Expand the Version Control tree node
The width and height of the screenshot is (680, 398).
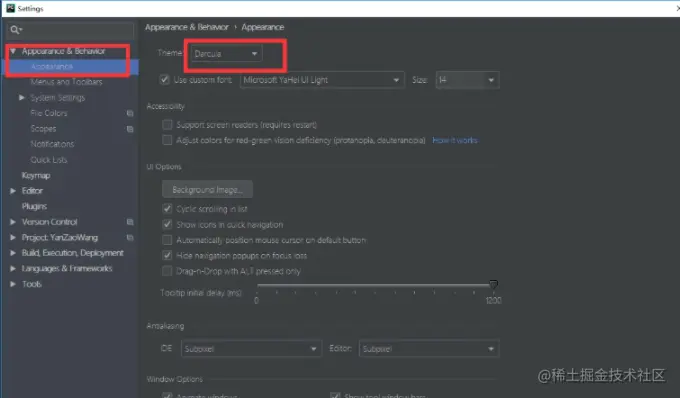point(13,222)
